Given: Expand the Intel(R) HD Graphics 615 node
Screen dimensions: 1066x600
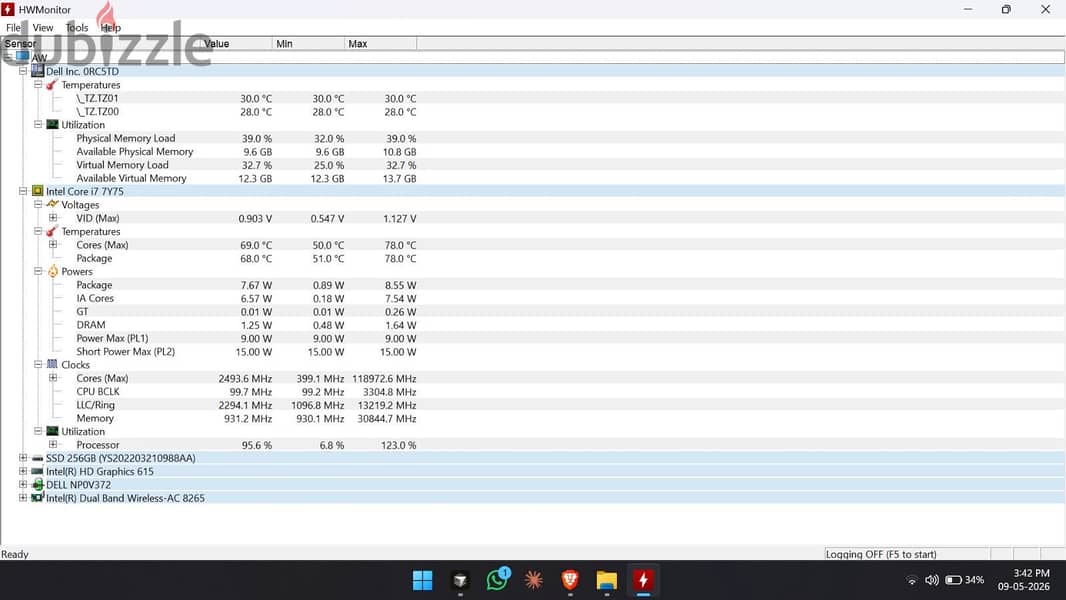Looking at the screenshot, I should pos(23,471).
